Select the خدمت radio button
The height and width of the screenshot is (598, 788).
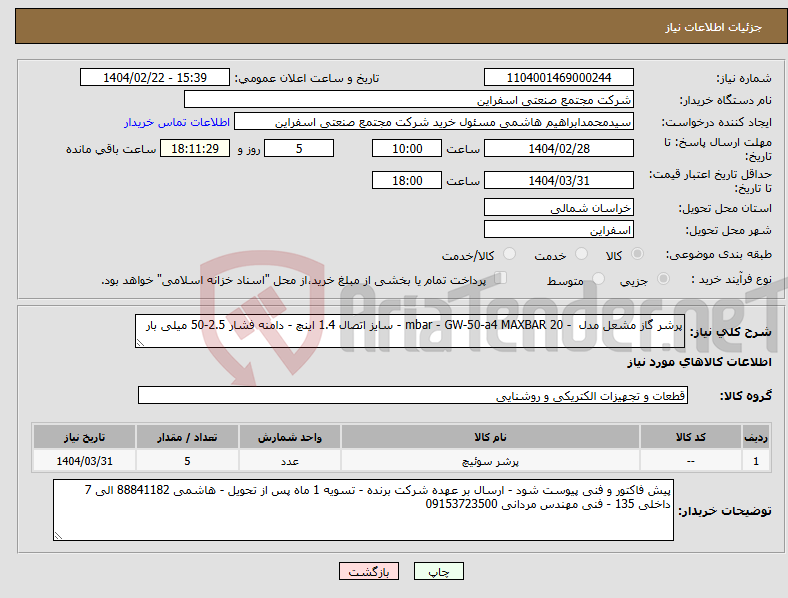[581, 254]
